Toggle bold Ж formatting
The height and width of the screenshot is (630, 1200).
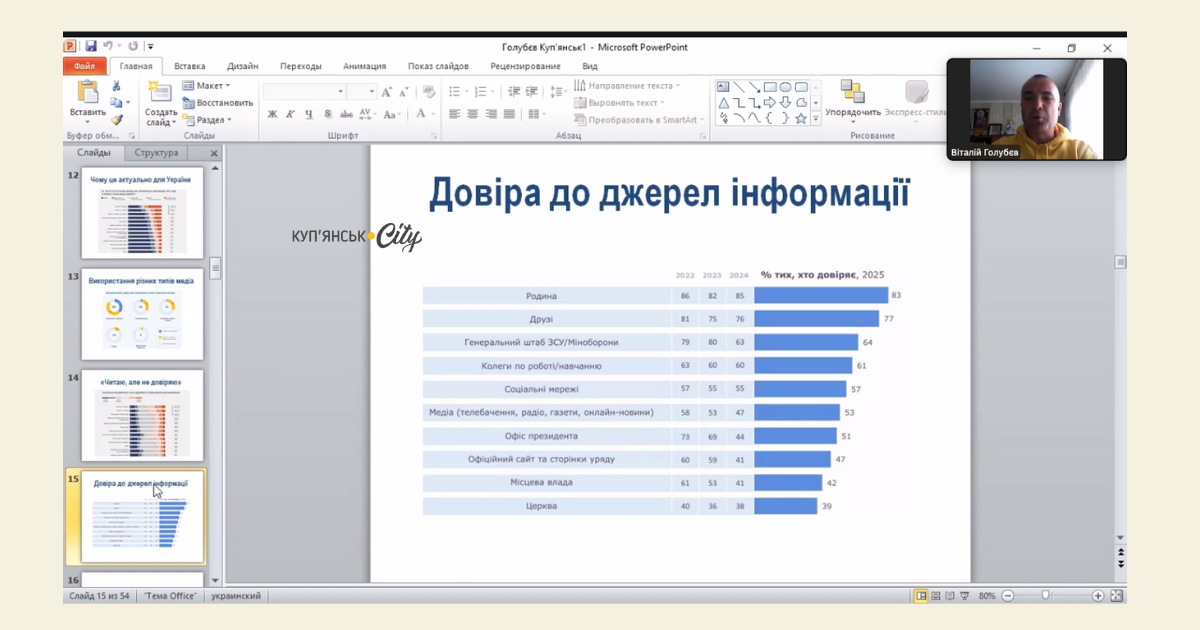click(x=272, y=114)
